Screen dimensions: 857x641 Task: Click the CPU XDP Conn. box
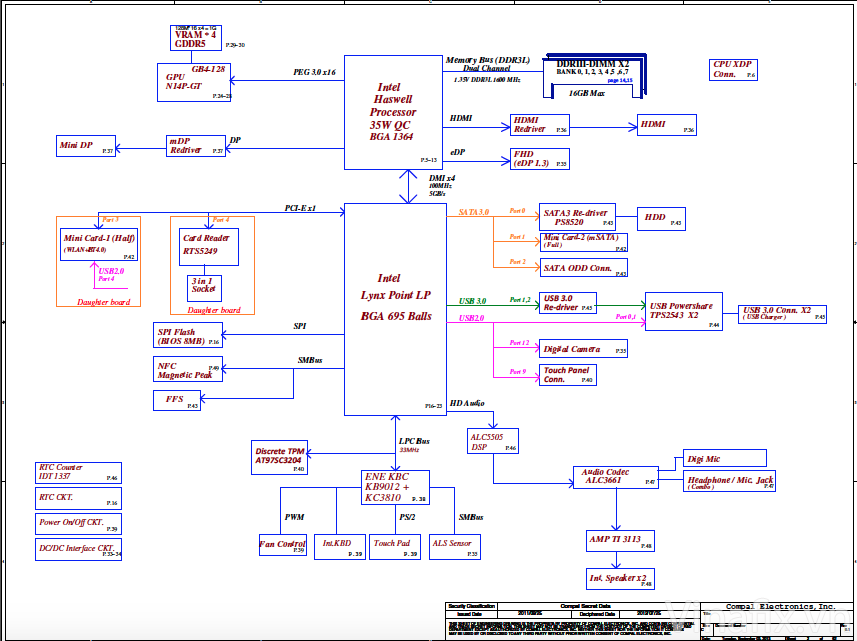click(733, 70)
